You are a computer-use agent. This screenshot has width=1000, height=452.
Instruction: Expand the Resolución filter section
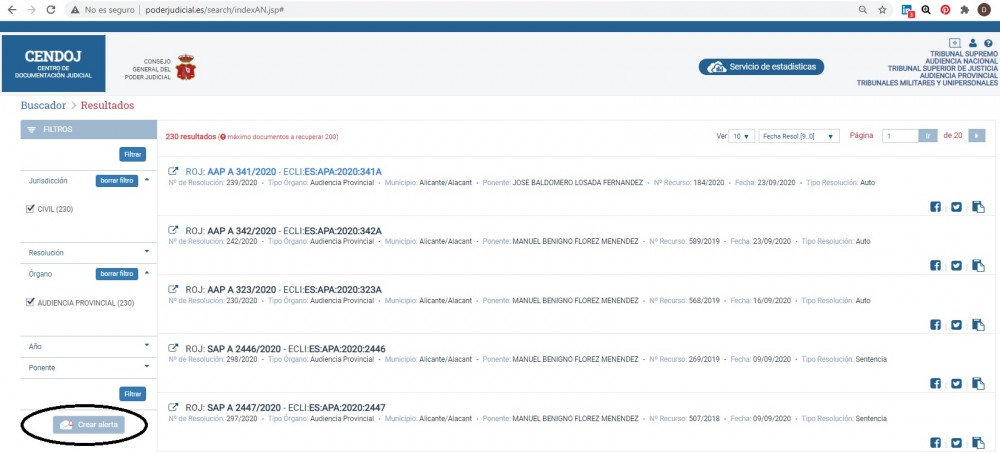[147, 252]
